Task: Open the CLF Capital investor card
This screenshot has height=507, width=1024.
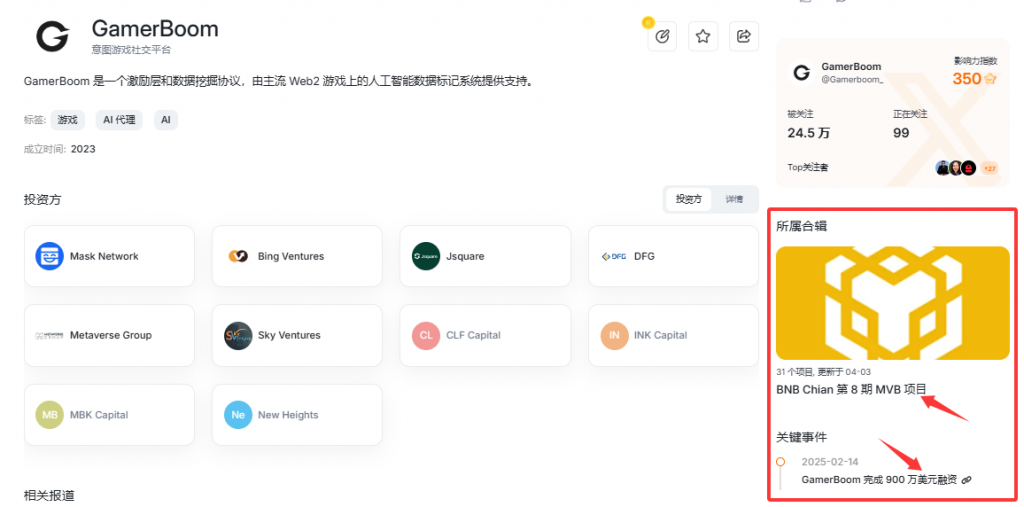Action: [x=485, y=335]
